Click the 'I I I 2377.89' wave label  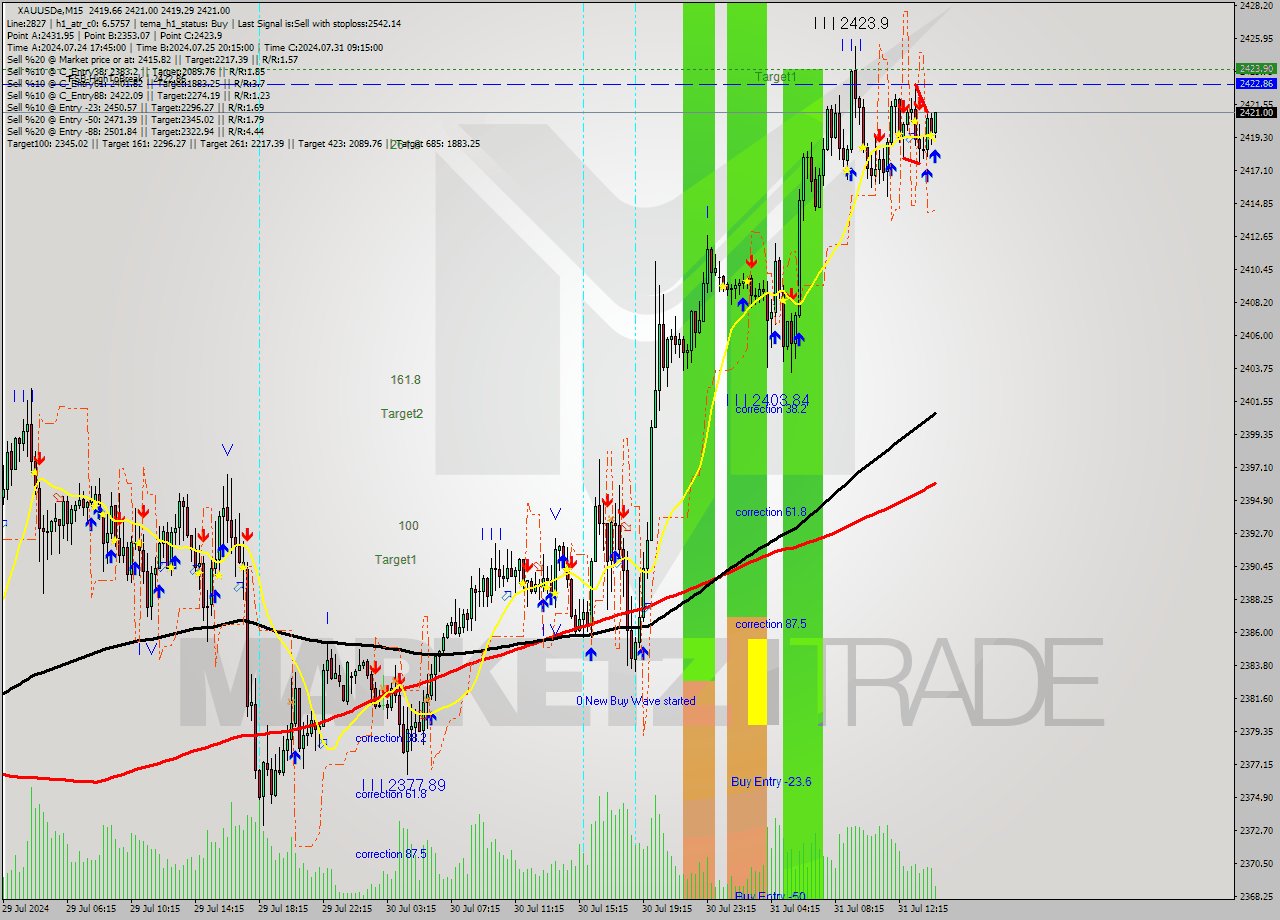tap(404, 785)
